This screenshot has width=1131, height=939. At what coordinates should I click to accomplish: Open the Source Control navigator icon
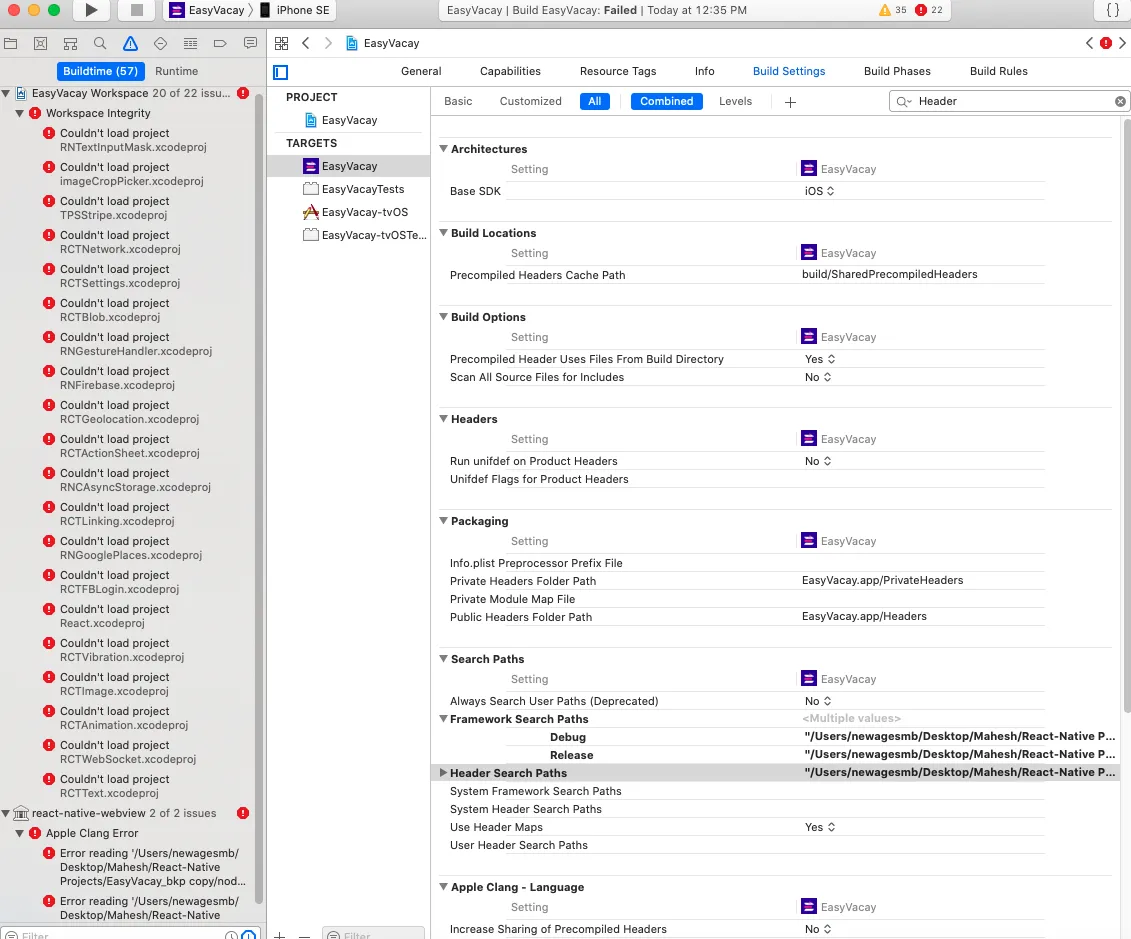tap(40, 43)
